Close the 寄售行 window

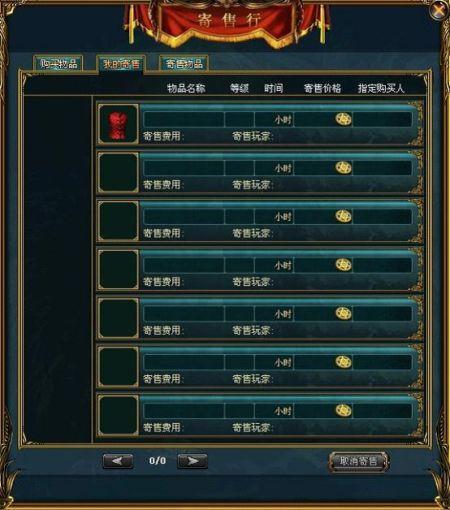[x=439, y=11]
